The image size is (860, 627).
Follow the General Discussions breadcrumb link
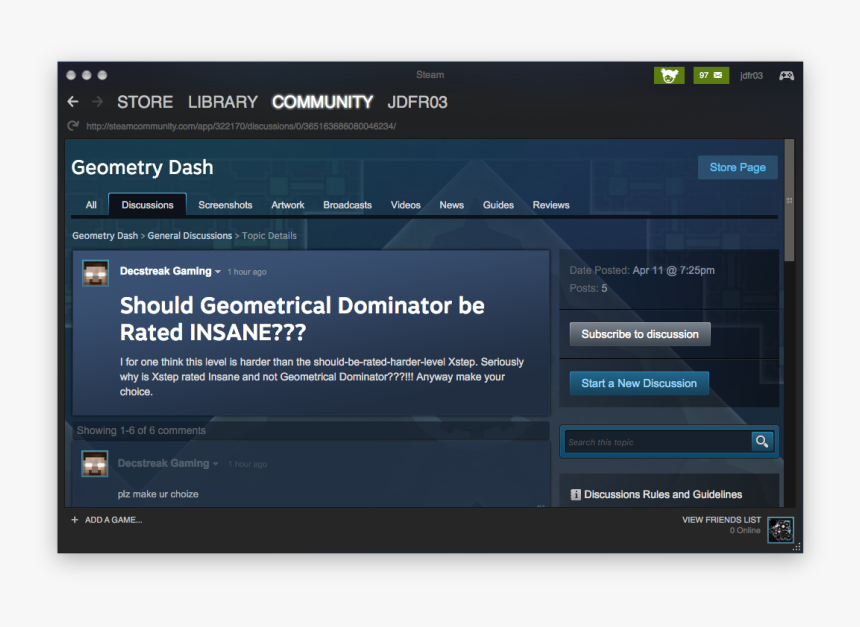190,236
